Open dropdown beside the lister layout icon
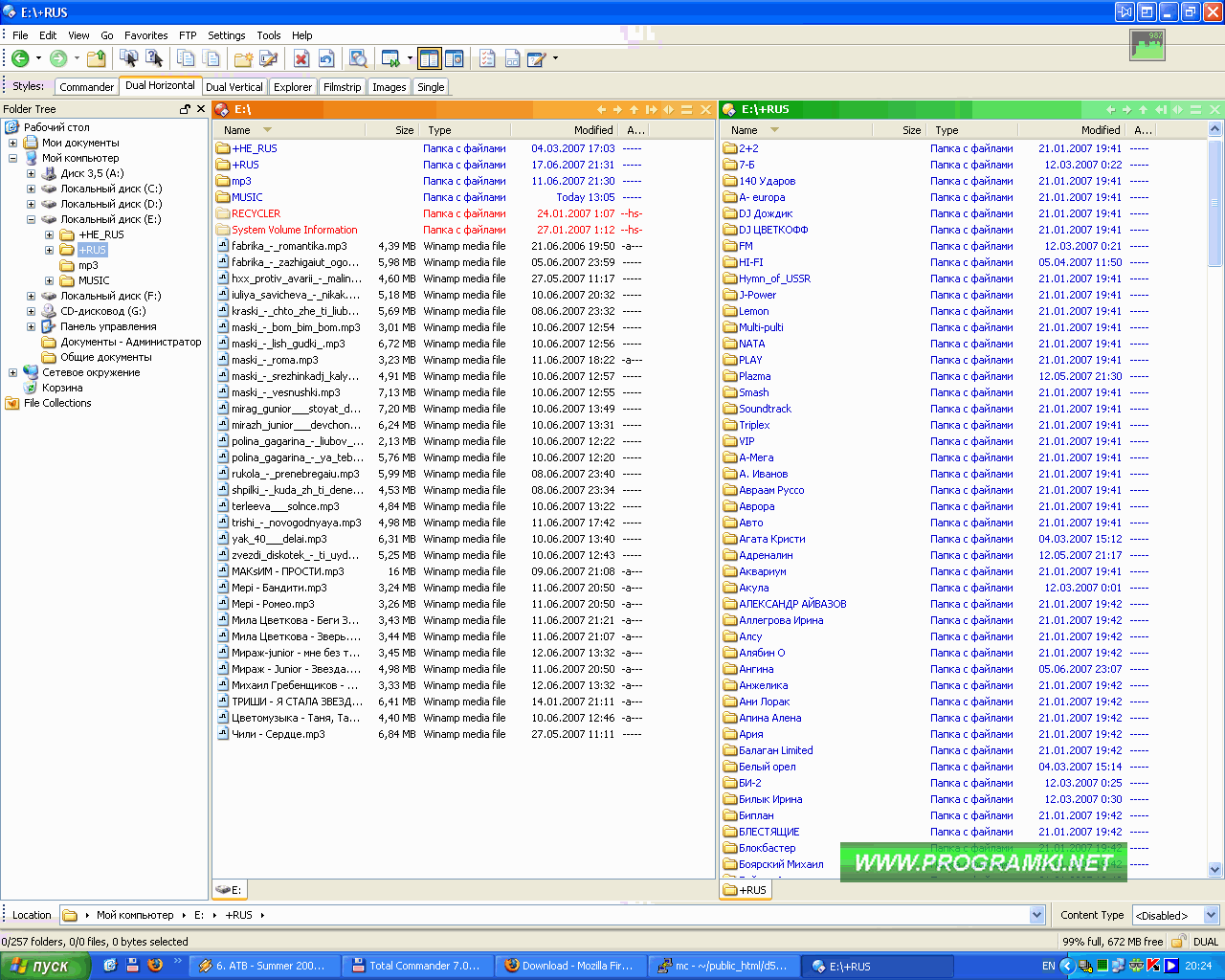The height and width of the screenshot is (980, 1225). [x=410, y=59]
